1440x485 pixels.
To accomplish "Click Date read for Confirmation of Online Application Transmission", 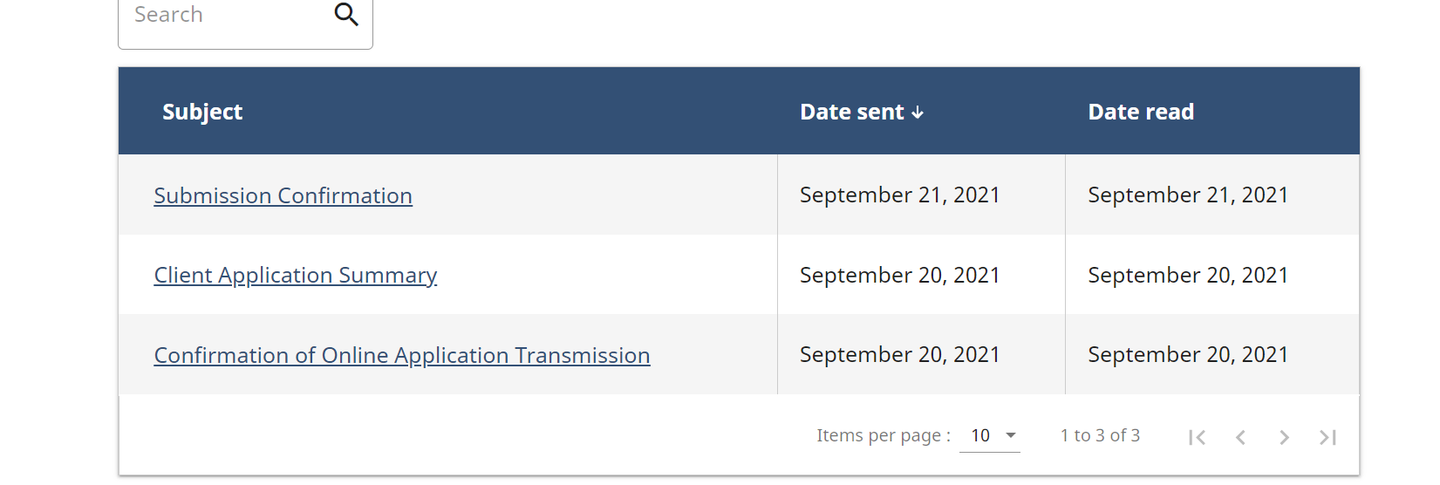I will (x=1188, y=355).
